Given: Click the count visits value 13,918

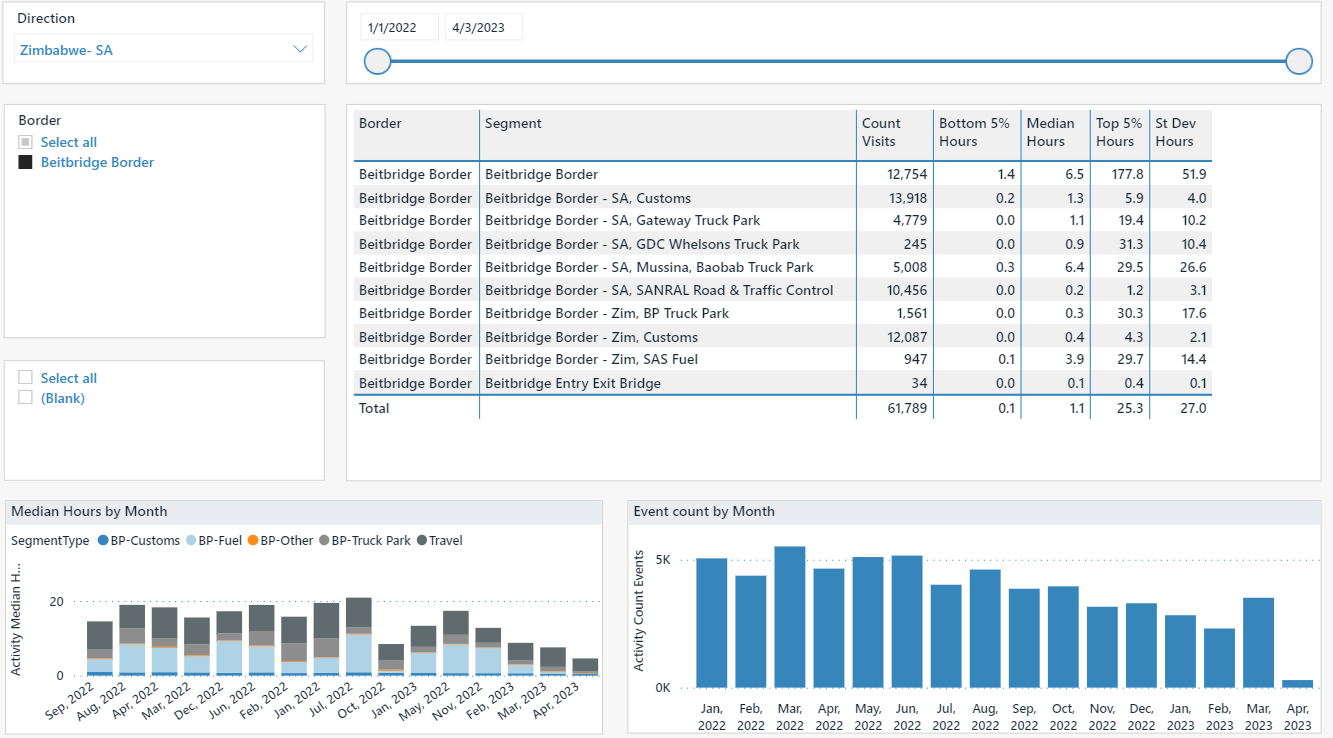Looking at the screenshot, I should (907, 198).
